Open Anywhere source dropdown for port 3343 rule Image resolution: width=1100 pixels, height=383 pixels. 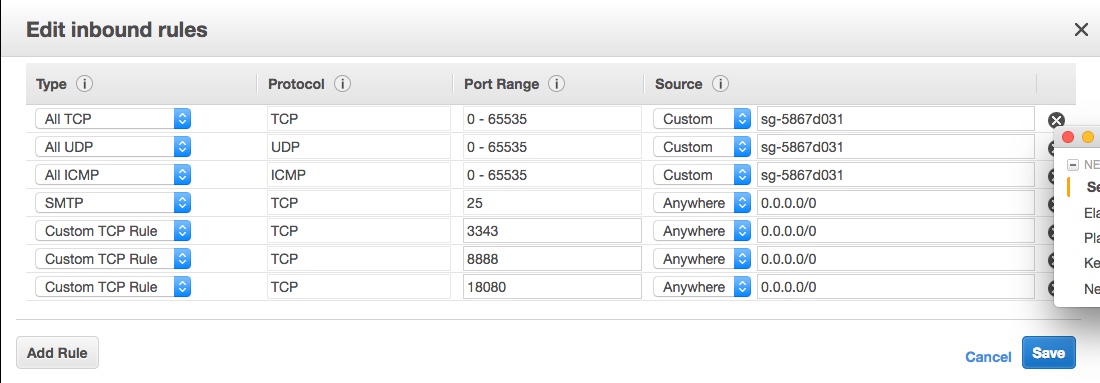click(702, 231)
